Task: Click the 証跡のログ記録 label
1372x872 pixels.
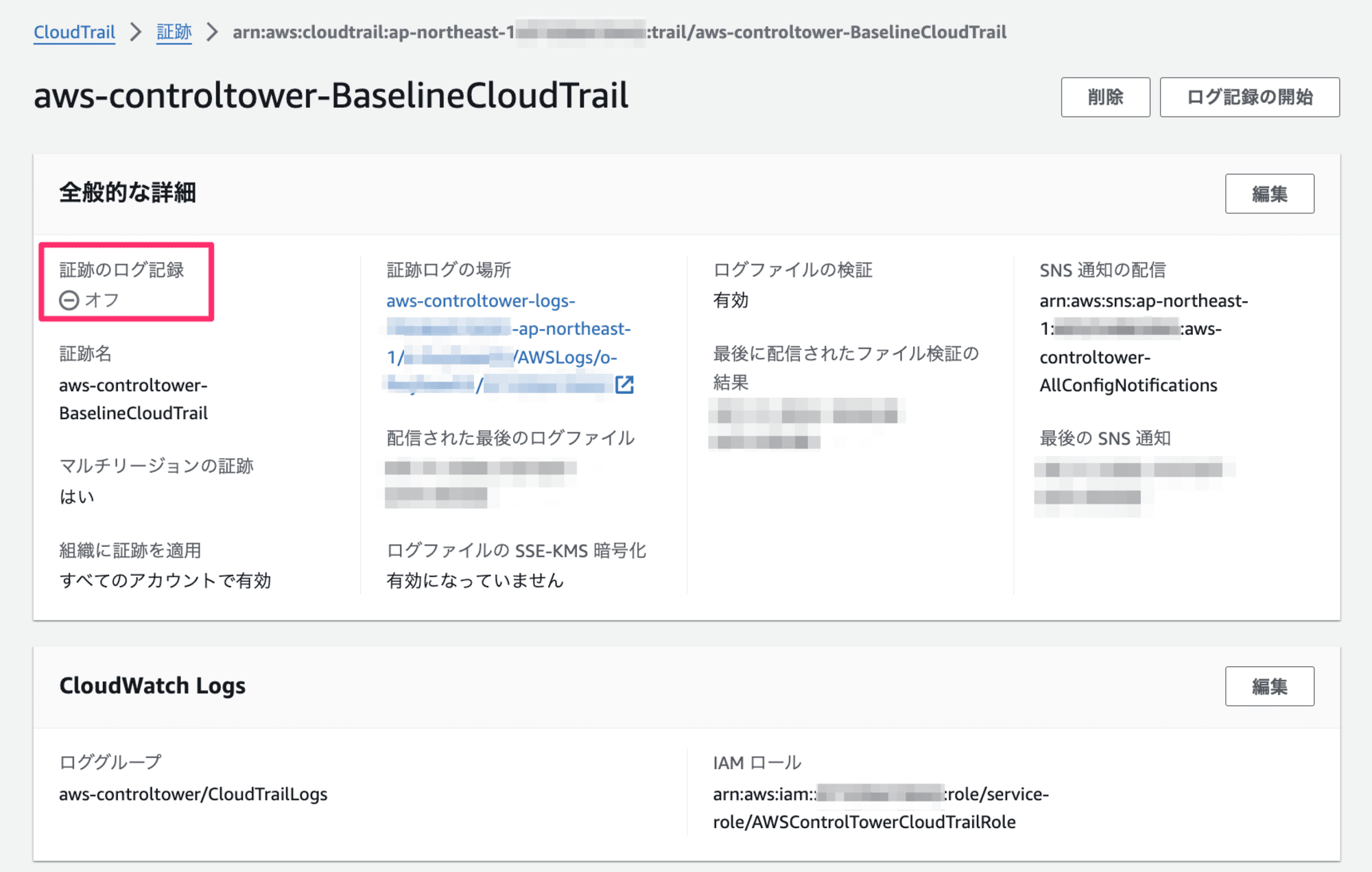Action: [121, 270]
